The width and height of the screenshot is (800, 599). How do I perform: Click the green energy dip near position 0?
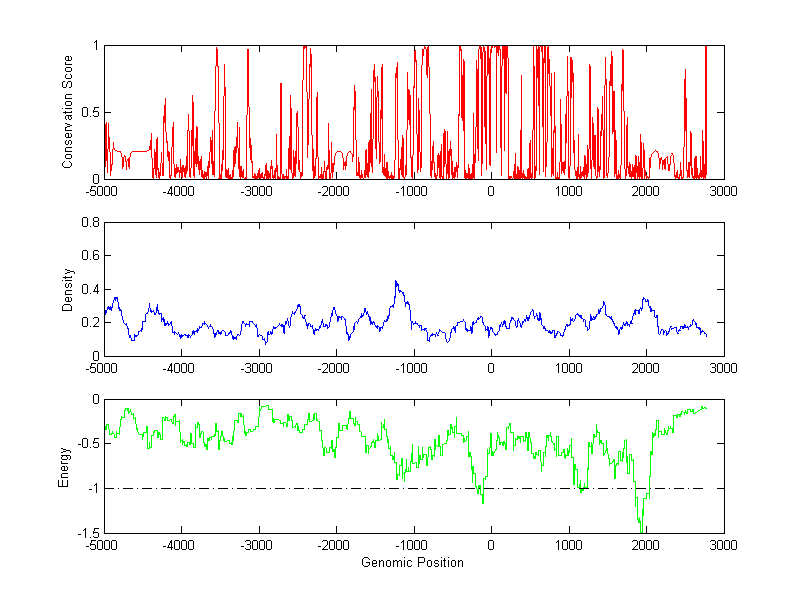point(482,496)
